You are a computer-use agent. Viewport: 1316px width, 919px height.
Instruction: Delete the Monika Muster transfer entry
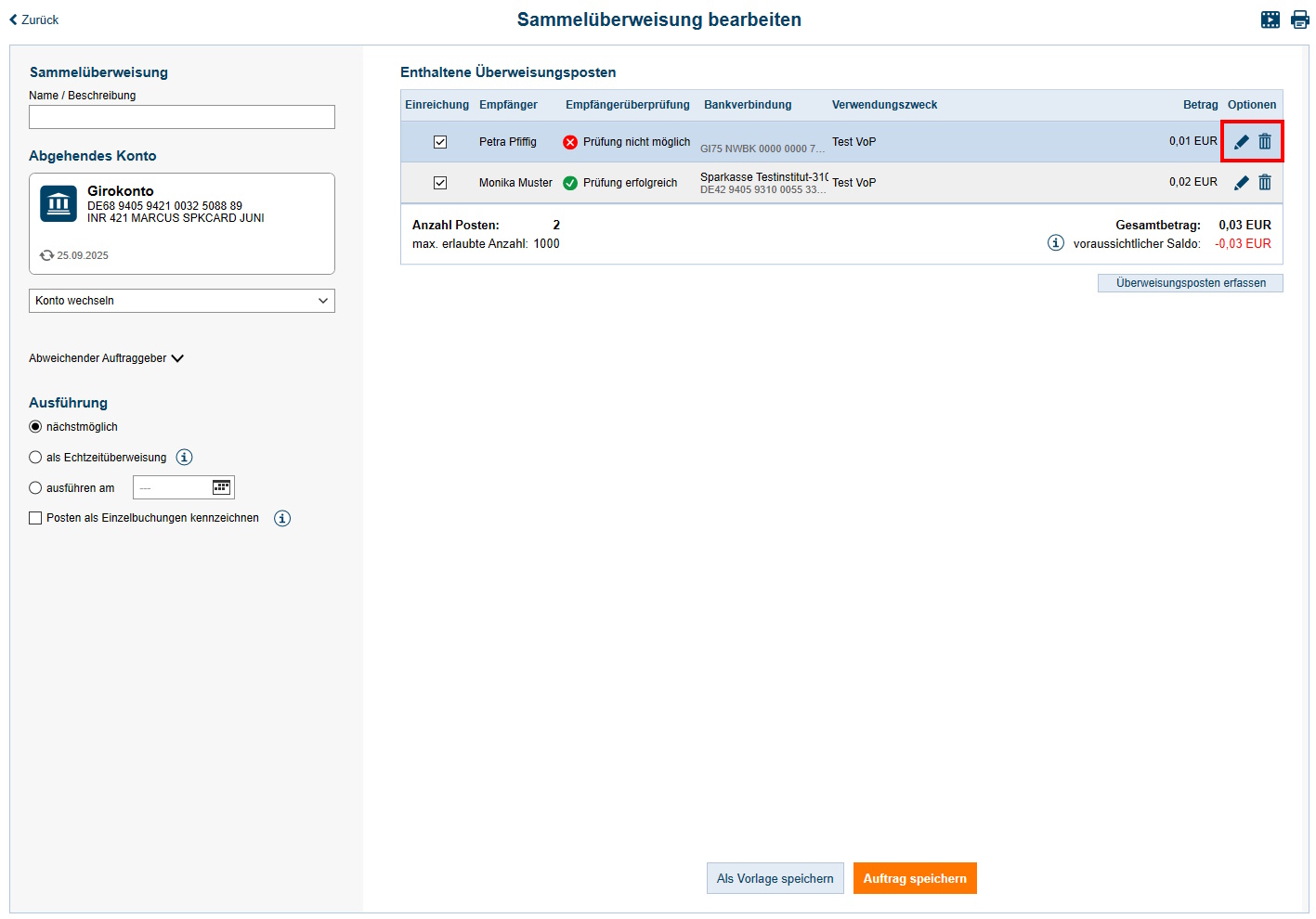click(1265, 183)
